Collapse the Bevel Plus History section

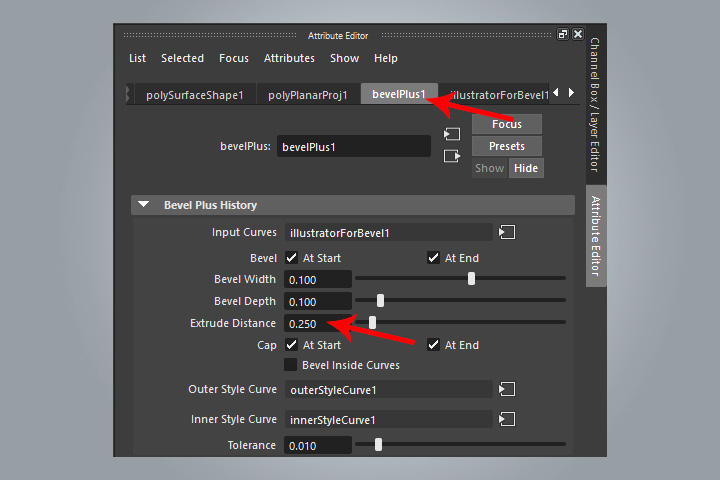coord(145,205)
